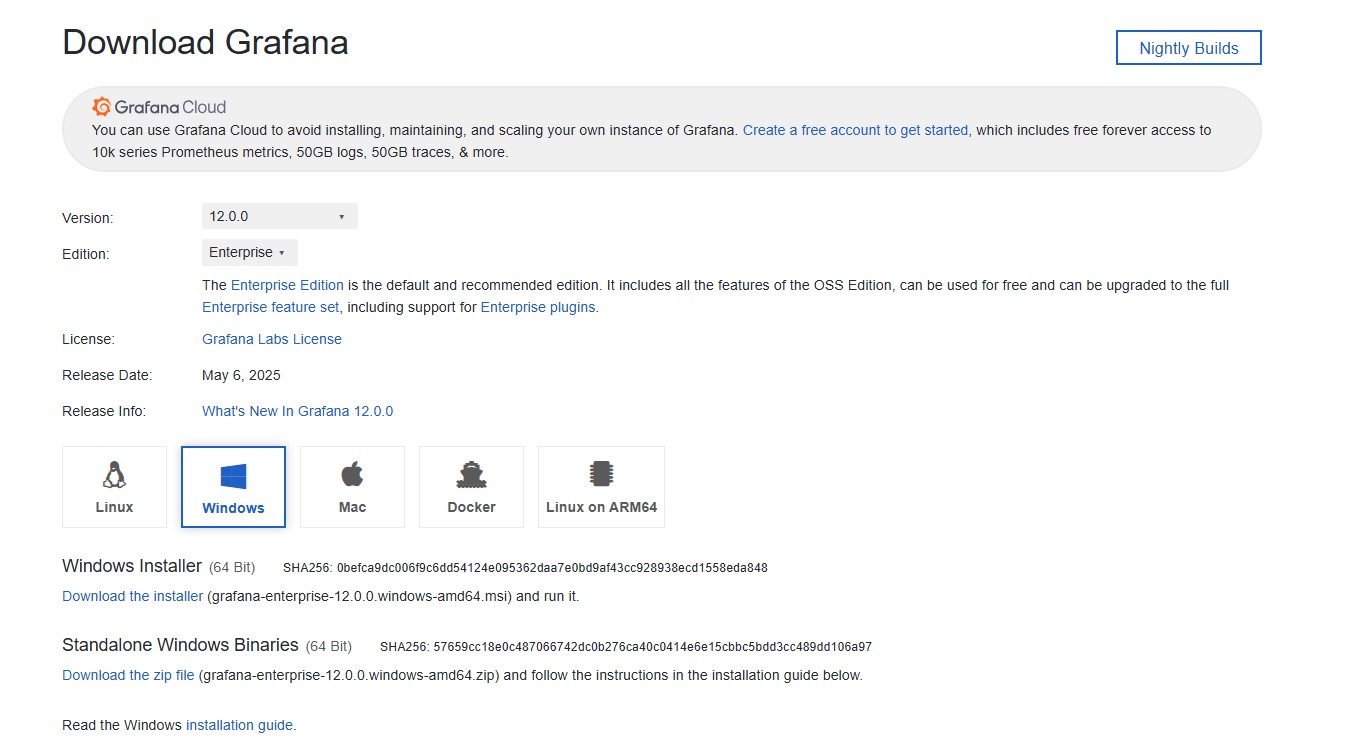Open Nightly Builds page

(x=1188, y=48)
